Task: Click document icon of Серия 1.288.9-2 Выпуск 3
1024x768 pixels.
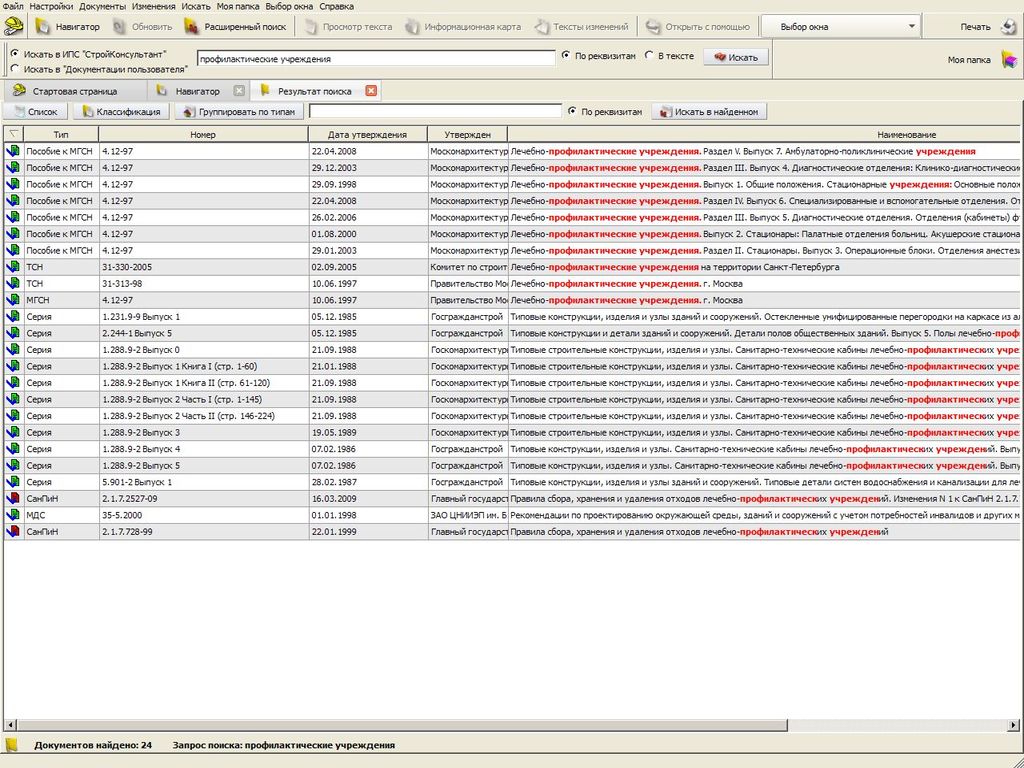Action: click(x=13, y=432)
